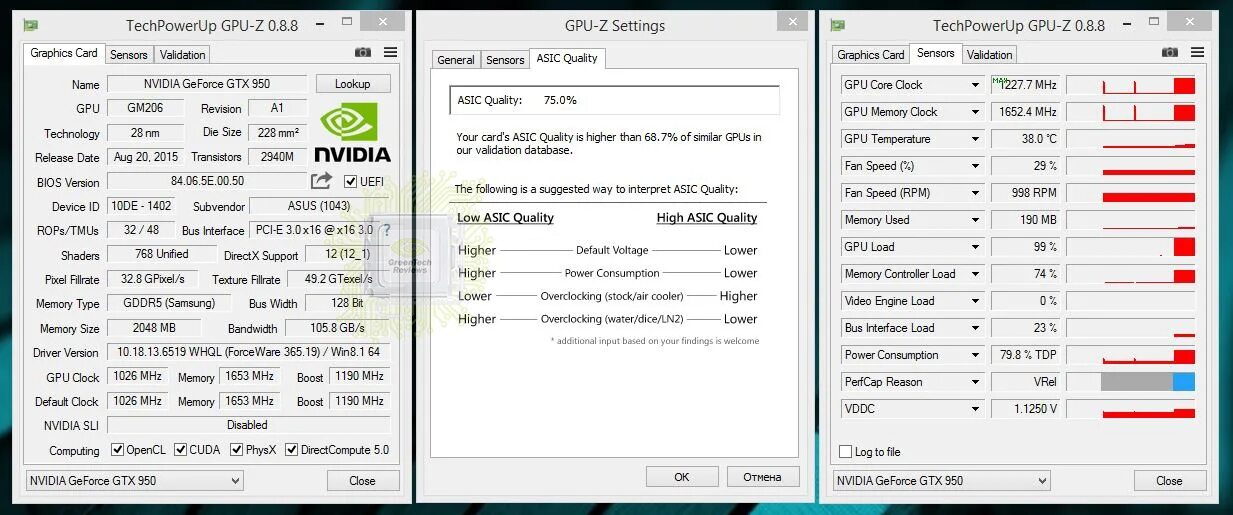Viewport: 1233px width, 515px height.
Task: Expand the VDDC sensor dropdown
Action: coord(975,409)
